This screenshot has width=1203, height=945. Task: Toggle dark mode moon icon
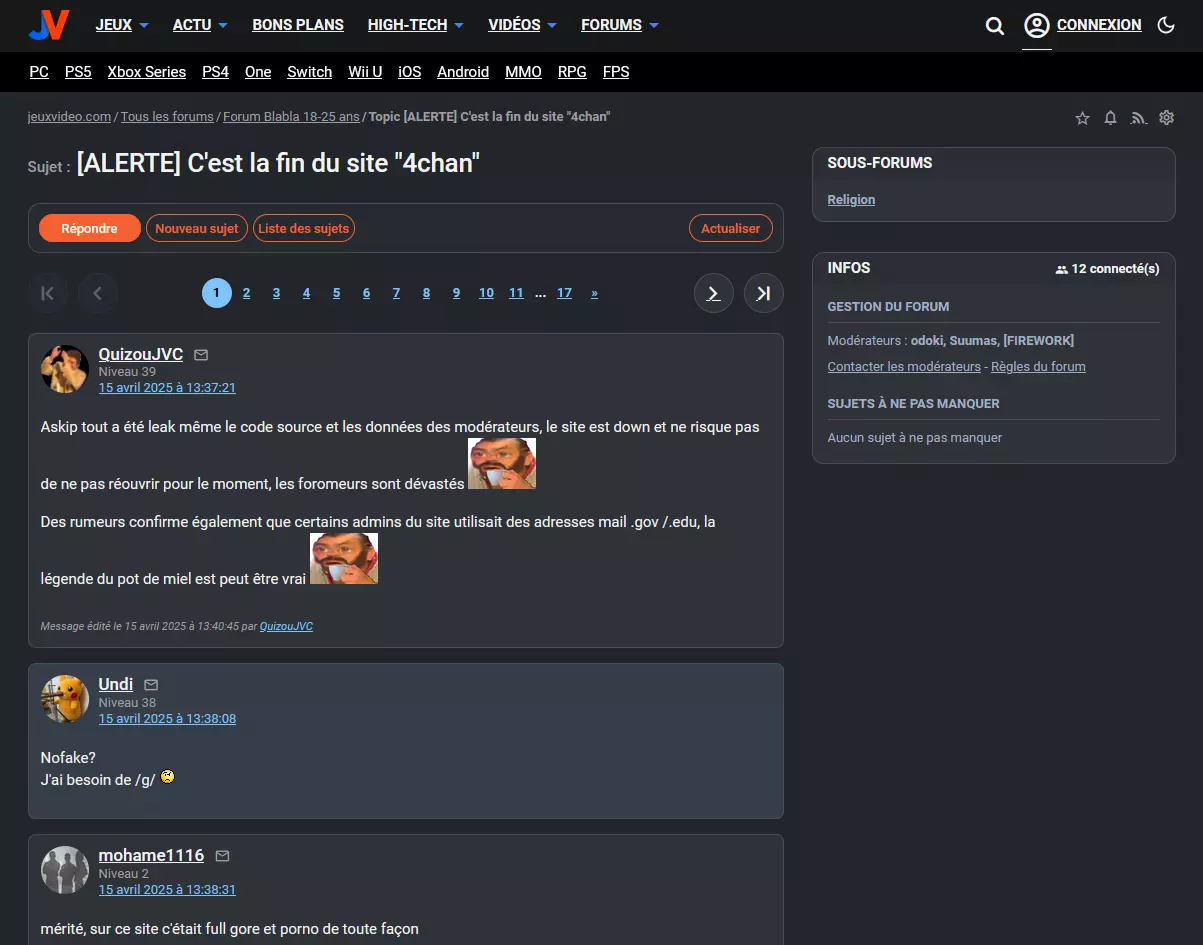click(1166, 25)
